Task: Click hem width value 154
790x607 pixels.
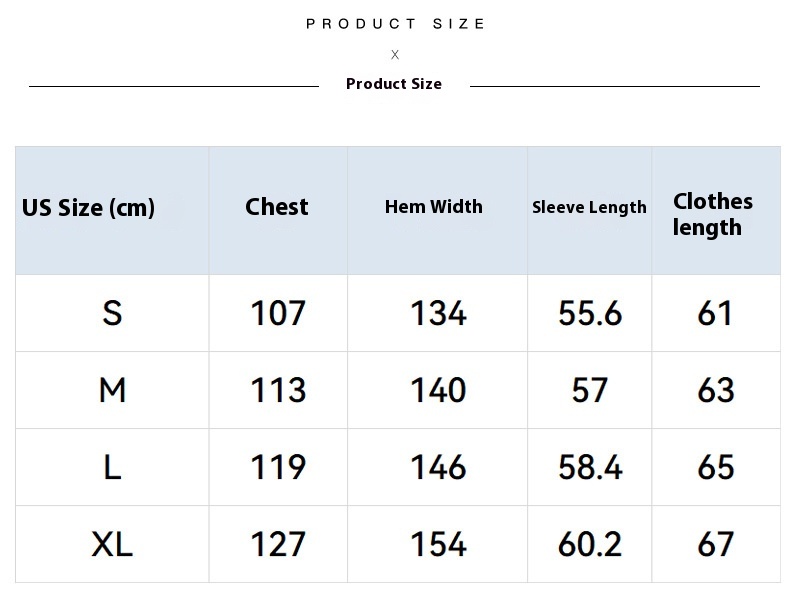Action: [438, 545]
